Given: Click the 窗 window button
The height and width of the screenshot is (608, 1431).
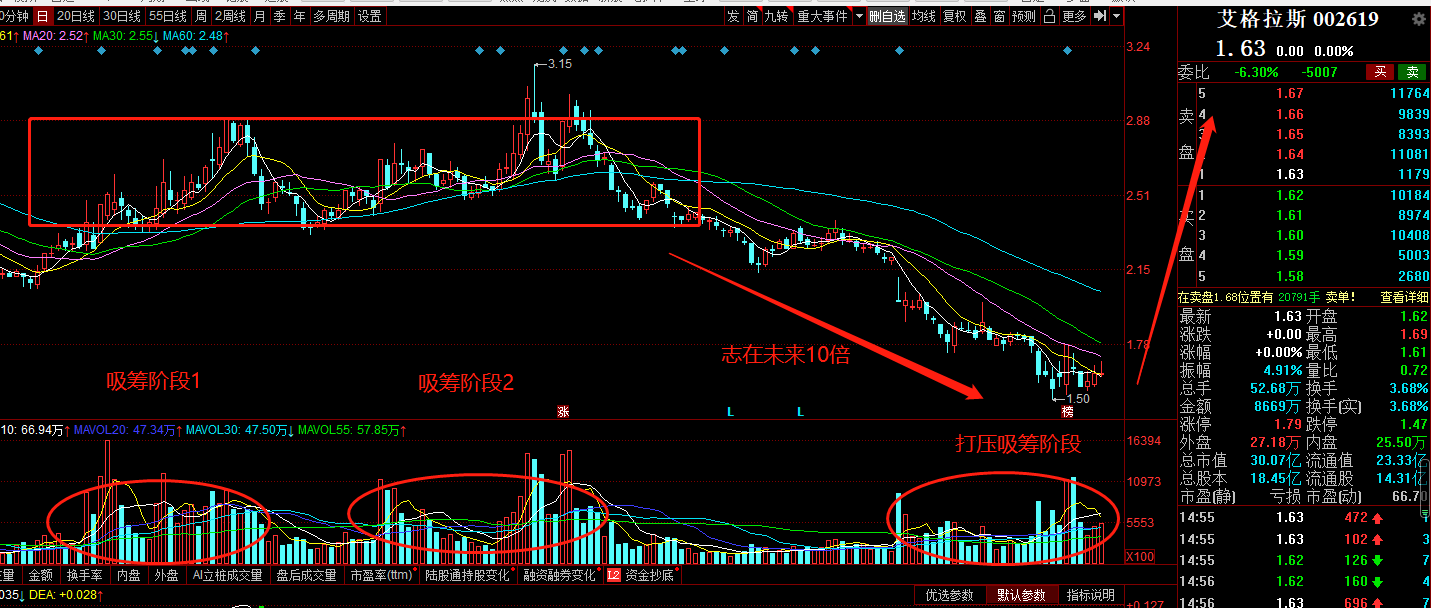Looking at the screenshot, I should 999,16.
